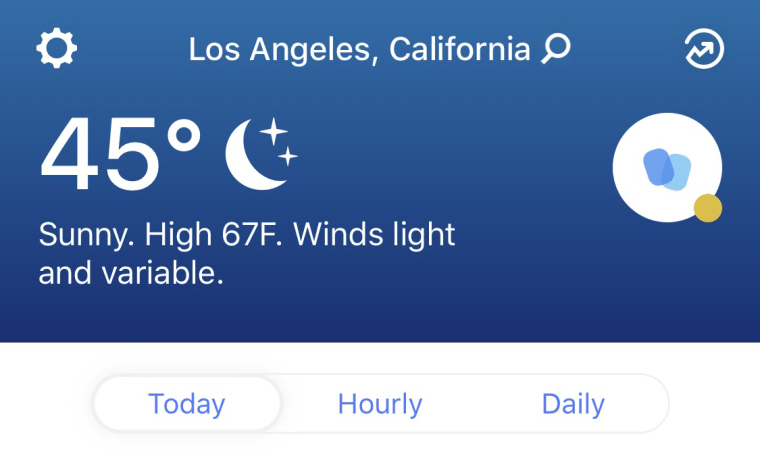Tap the yellow notification dot
Image resolution: width=760 pixels, height=452 pixels.
point(708,208)
